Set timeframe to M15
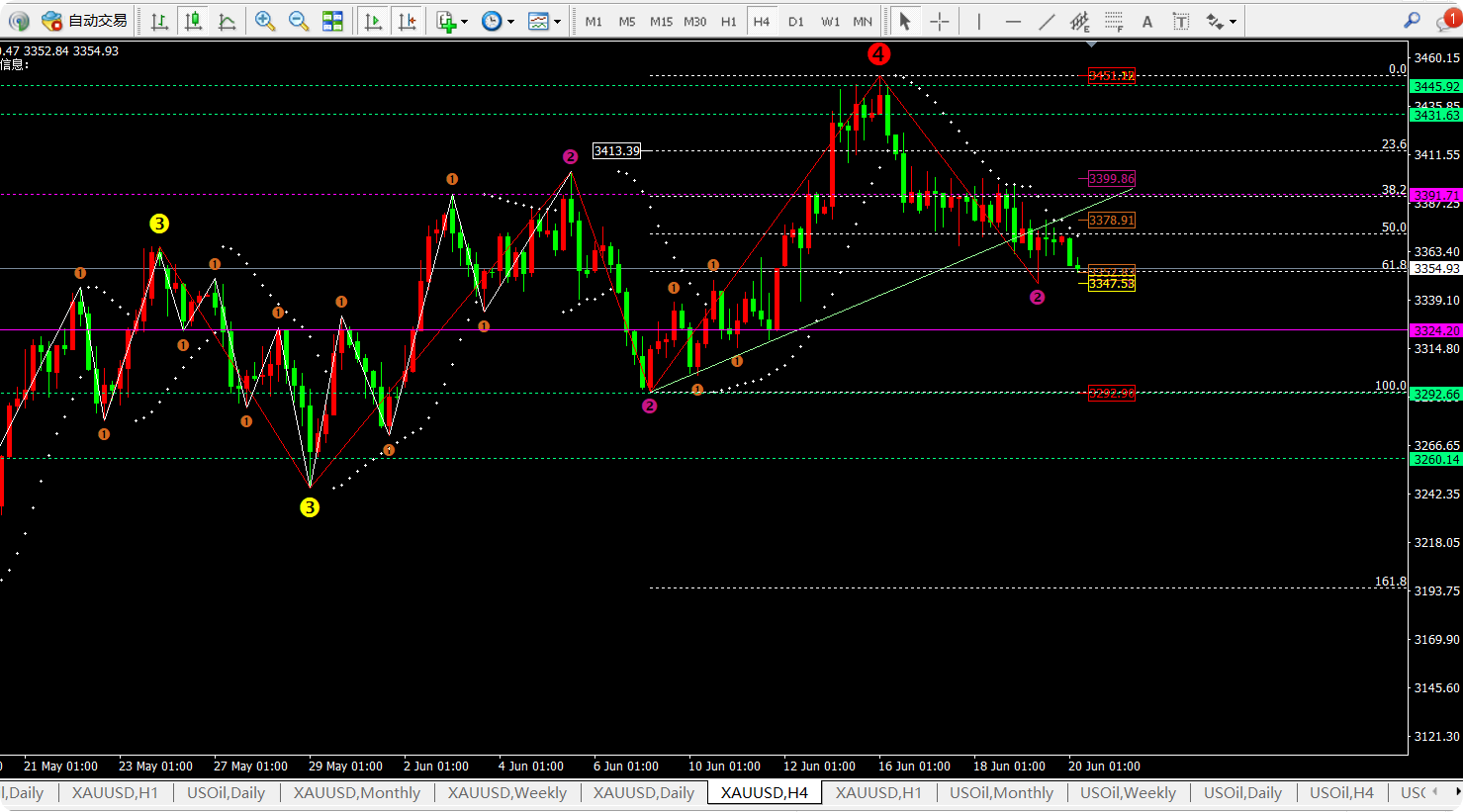Image resolution: width=1463 pixels, height=812 pixels. pos(661,21)
